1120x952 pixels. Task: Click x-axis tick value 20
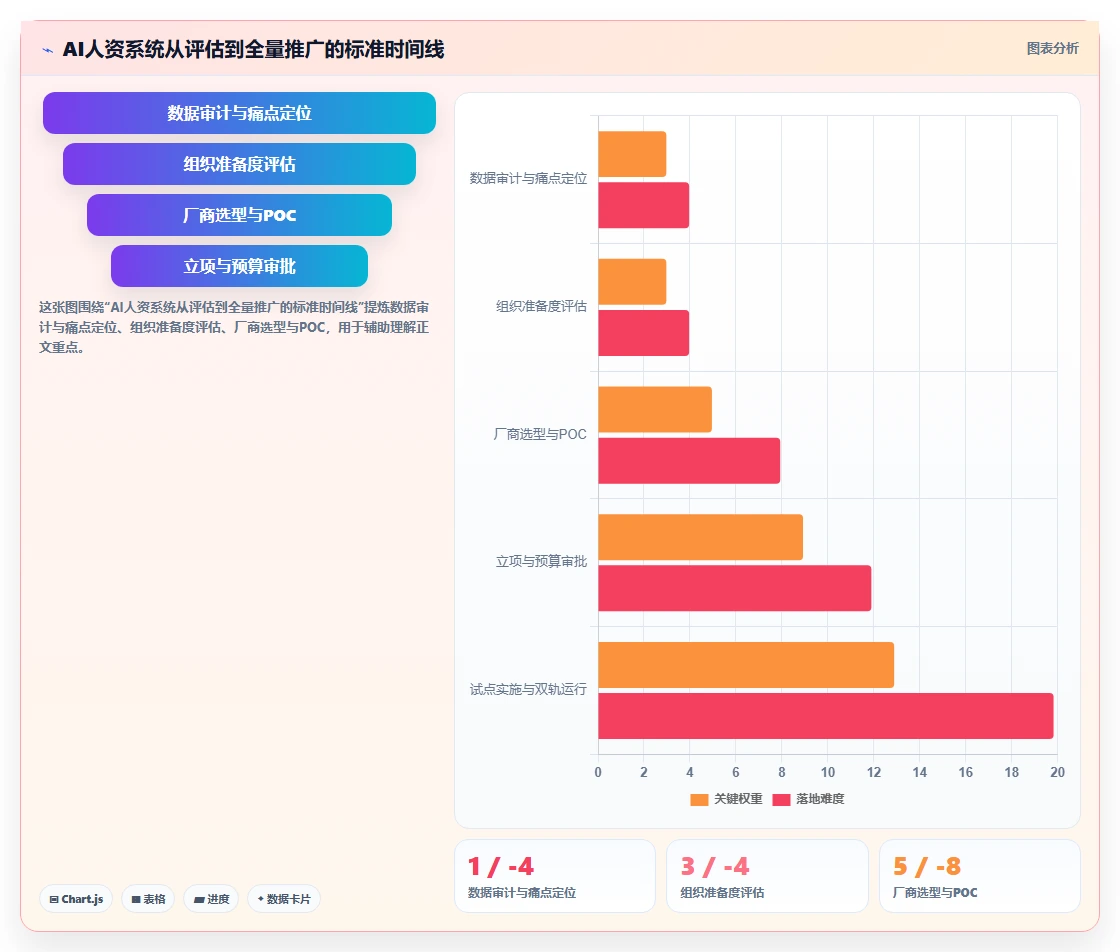[1057, 773]
